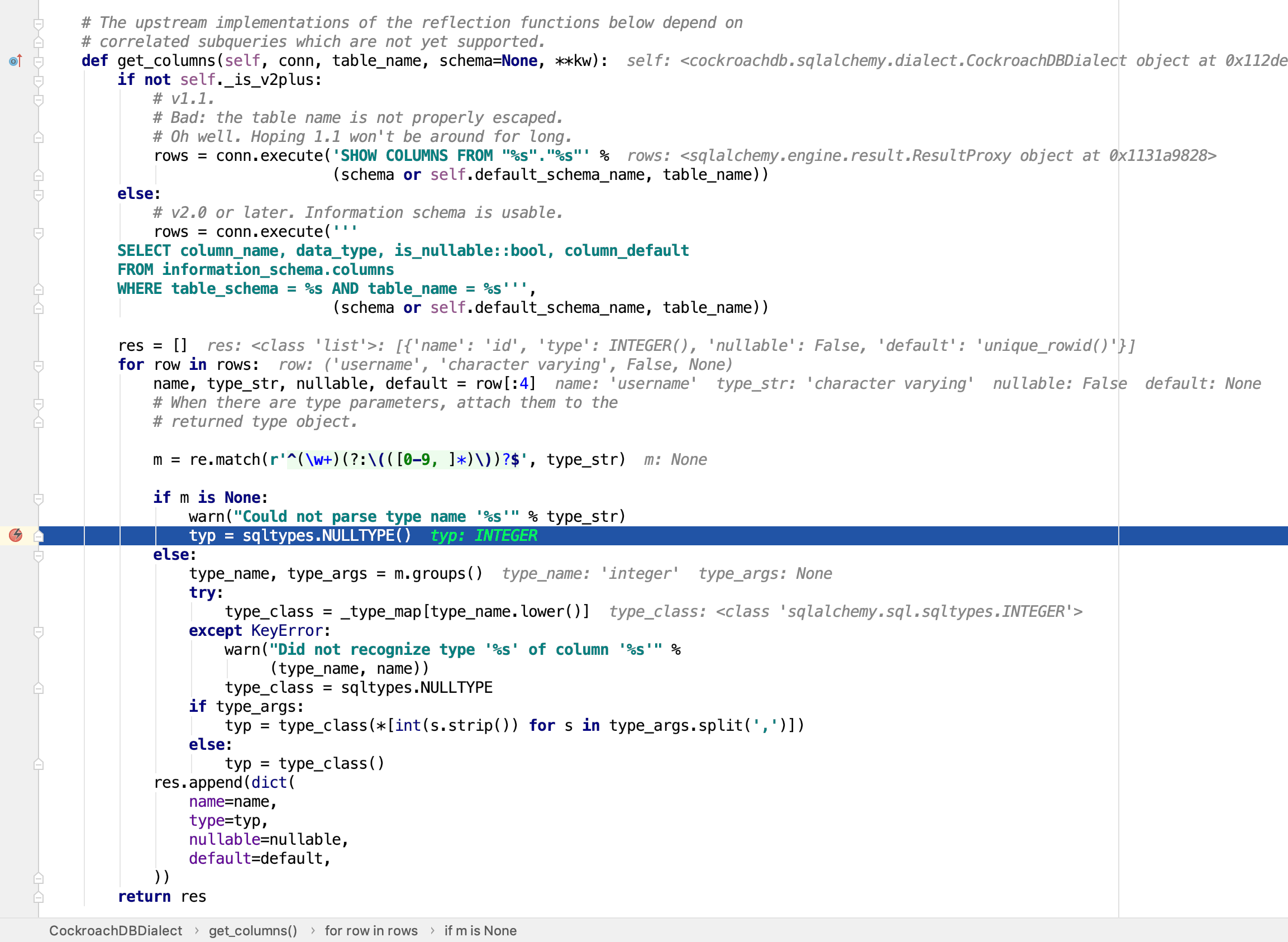Screen dimensions: 1288x942
Task: Click the 'for row in rows' breadcrumb
Action: point(371,931)
